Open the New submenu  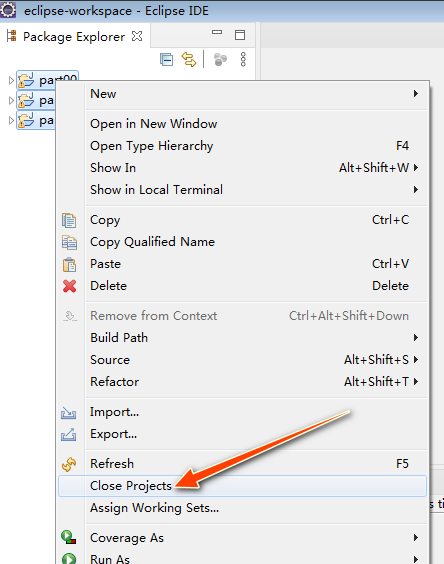(x=243, y=94)
